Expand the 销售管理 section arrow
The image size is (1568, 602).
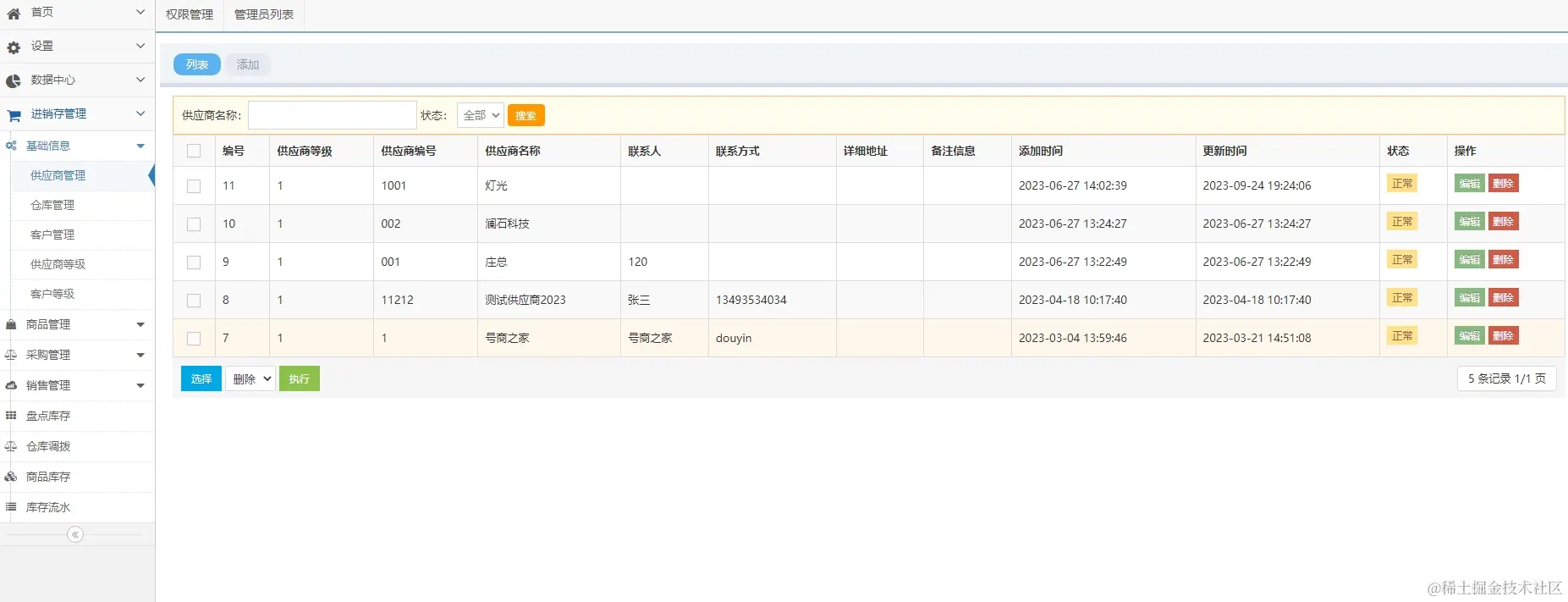pyautogui.click(x=140, y=385)
